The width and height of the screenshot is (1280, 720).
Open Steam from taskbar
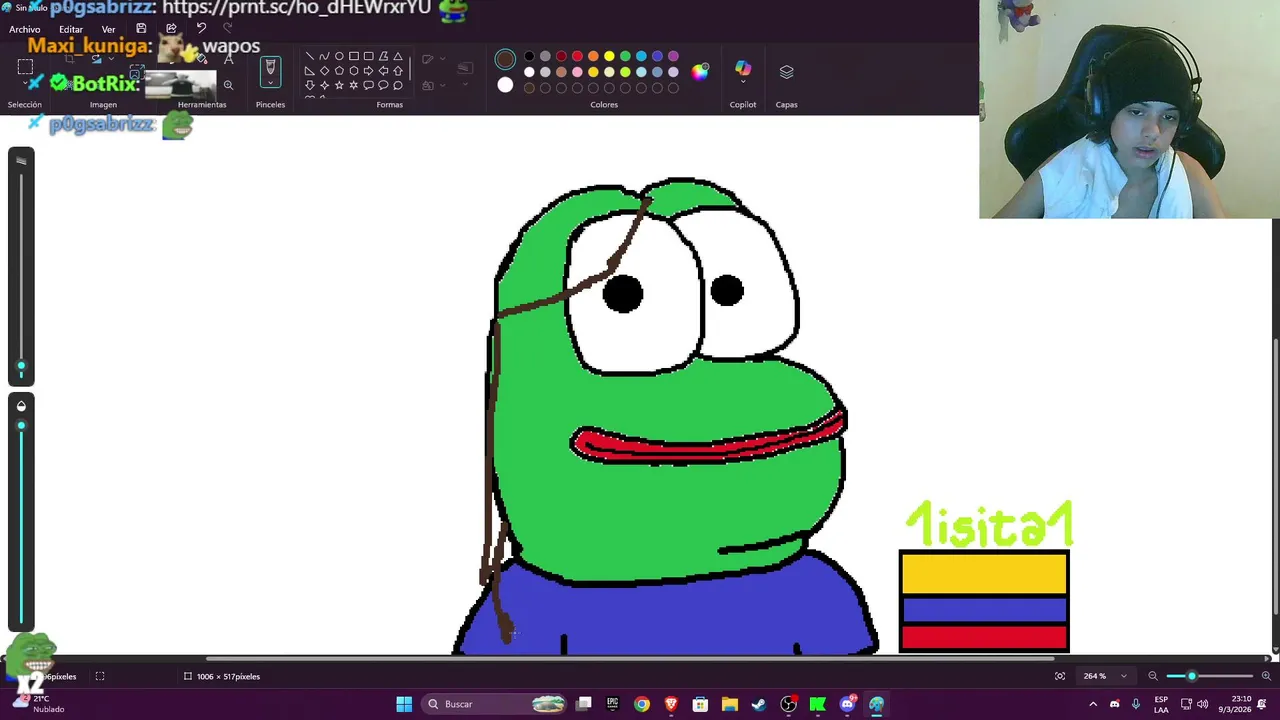coord(759,704)
